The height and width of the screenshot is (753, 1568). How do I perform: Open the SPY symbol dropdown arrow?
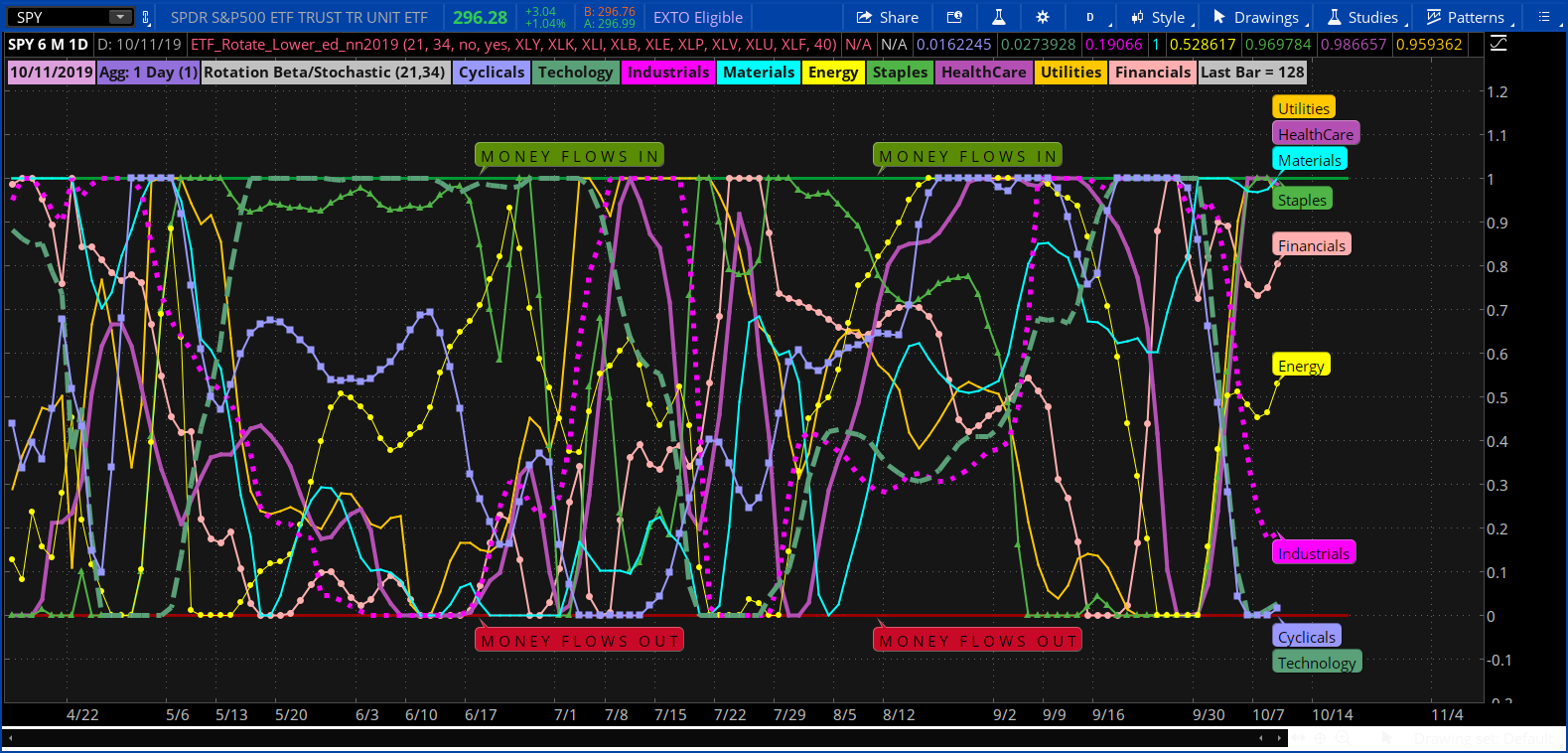coord(119,17)
